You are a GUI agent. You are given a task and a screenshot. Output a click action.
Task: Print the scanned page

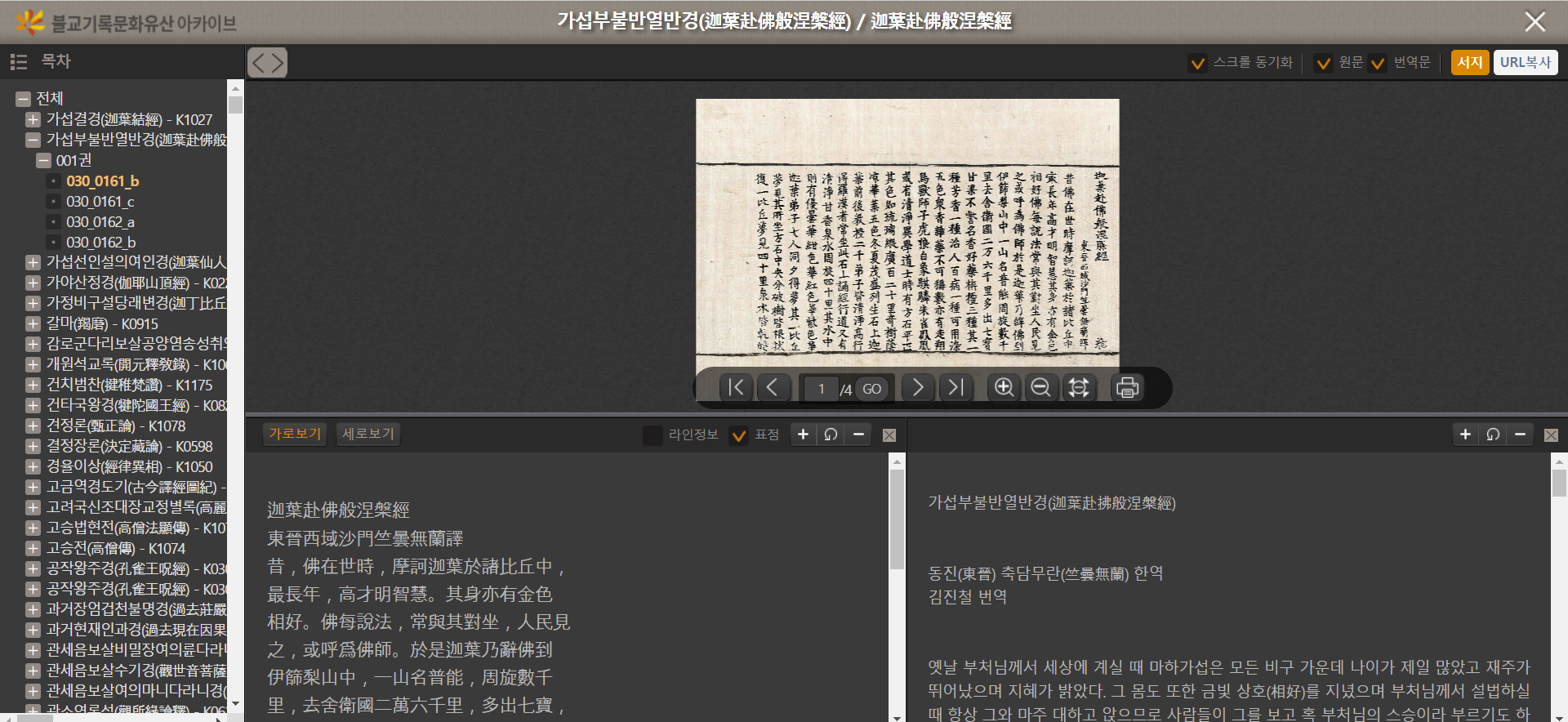click(1127, 387)
